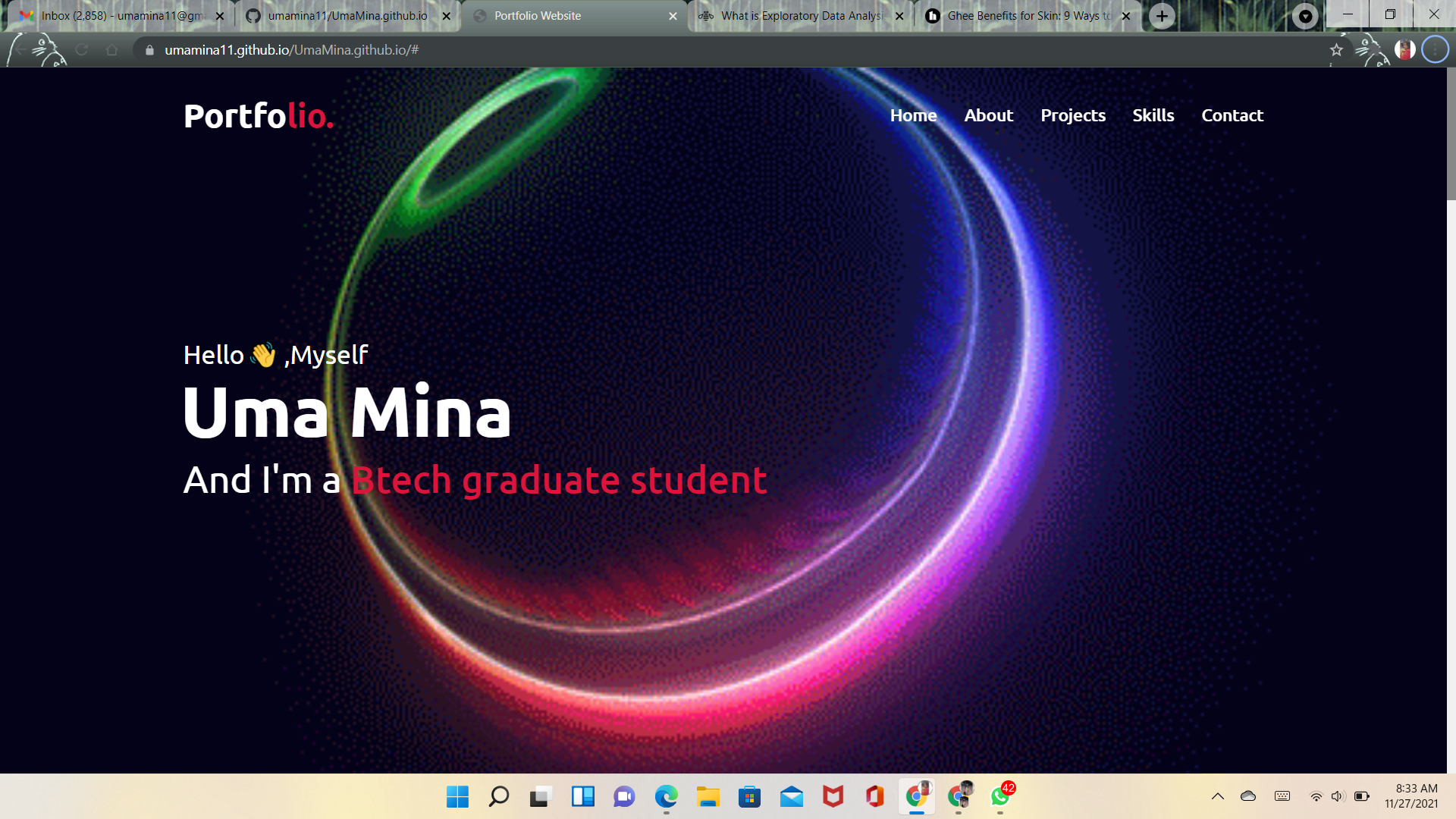Open the media playback control popup
This screenshot has height=819, width=1456.
(1306, 15)
